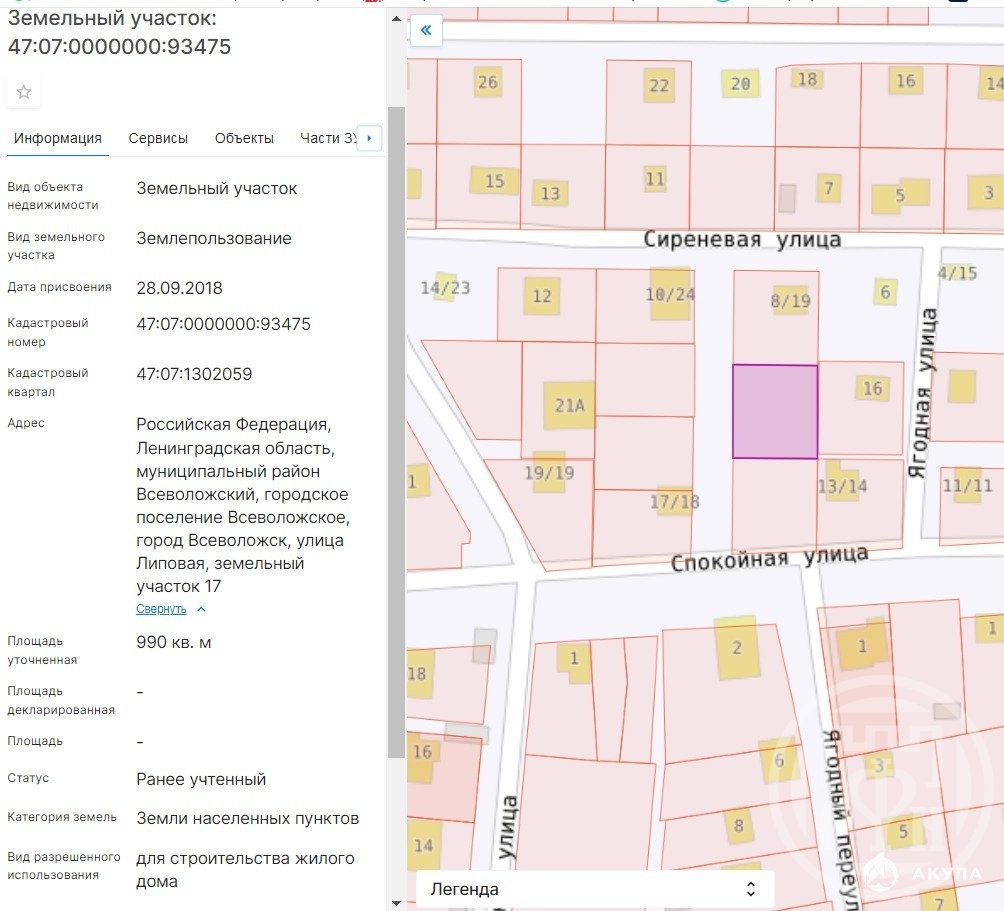Click the favorite star icon
Viewport: 1004px width, 911px height.
pos(24,92)
